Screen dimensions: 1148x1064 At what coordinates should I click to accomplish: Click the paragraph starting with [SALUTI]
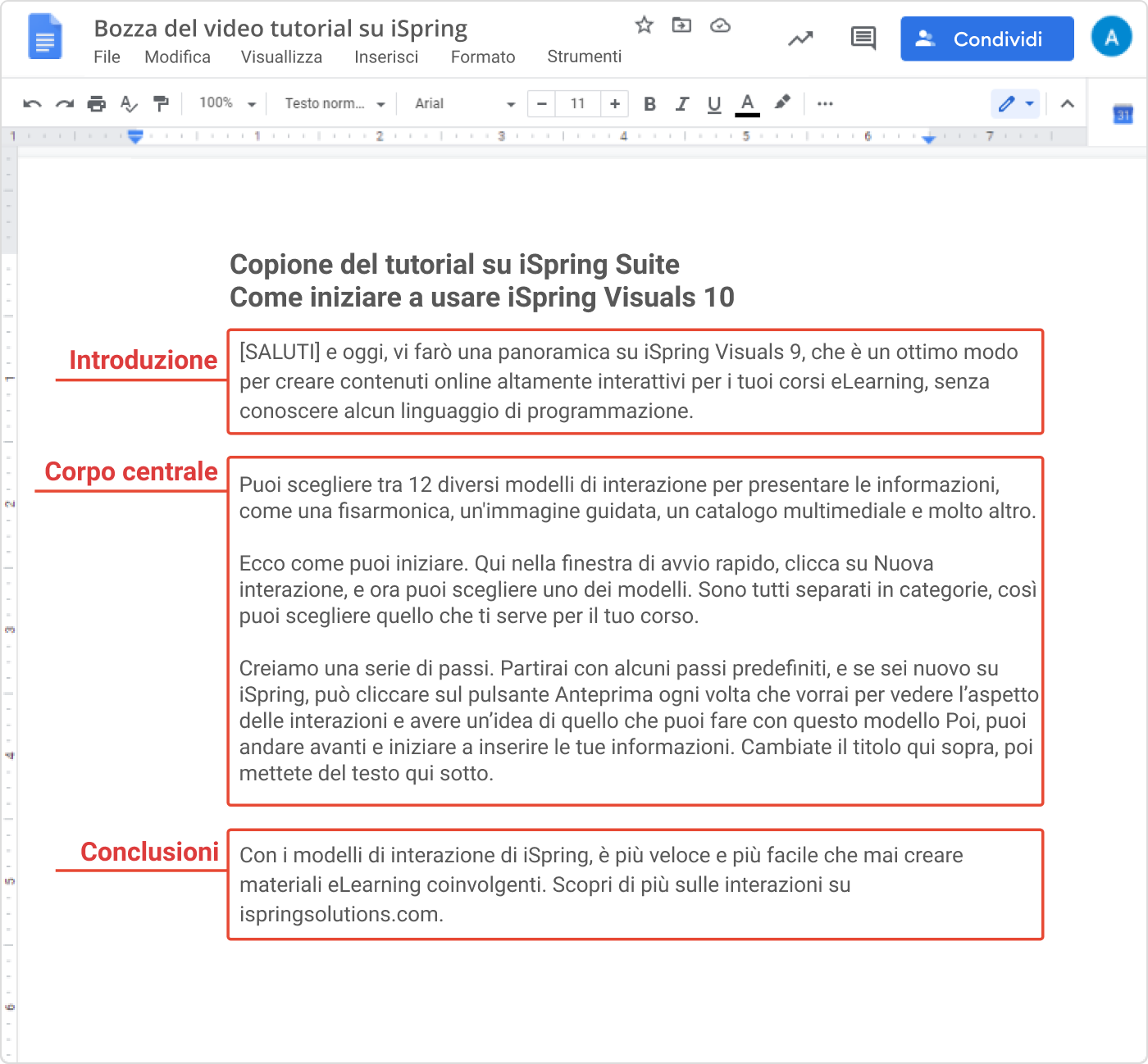click(x=629, y=381)
